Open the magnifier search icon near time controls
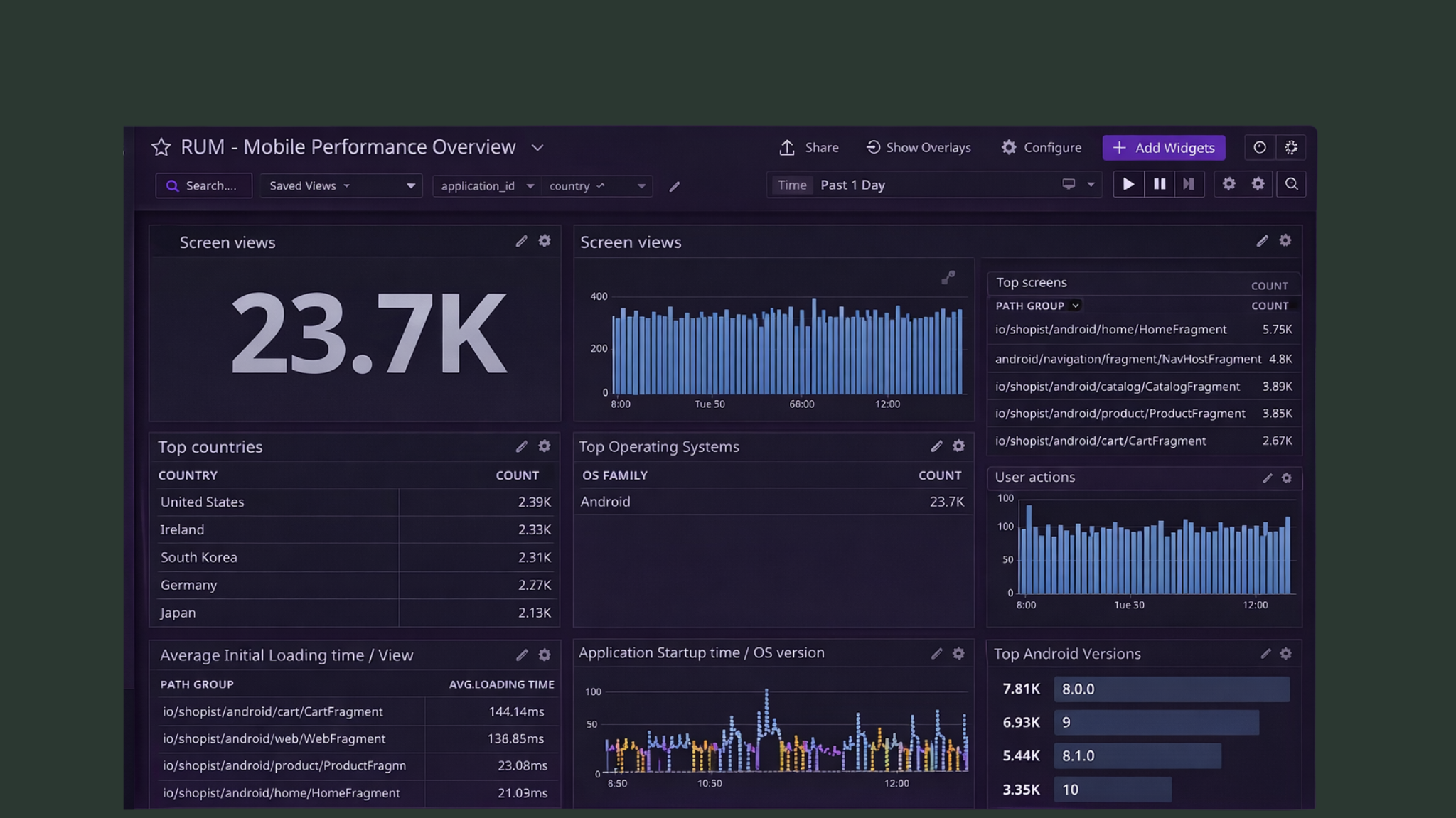Viewport: 1456px width, 818px height. click(x=1291, y=184)
